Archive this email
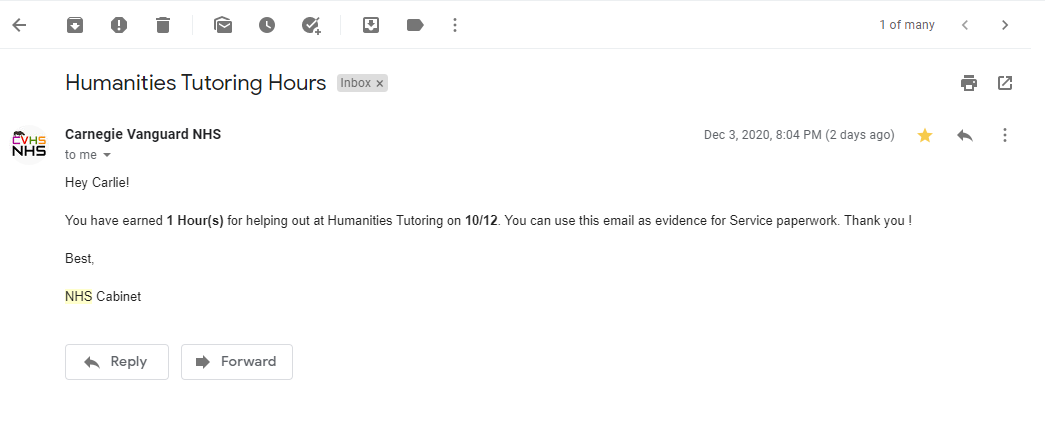 pyautogui.click(x=75, y=25)
